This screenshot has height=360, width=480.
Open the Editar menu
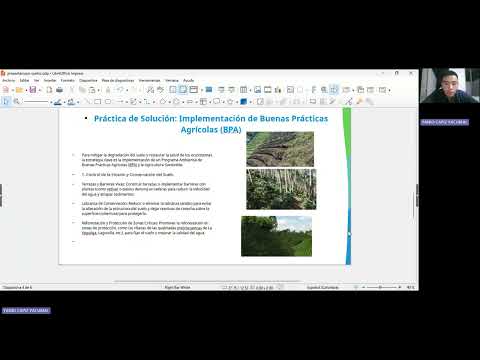[x=24, y=80]
